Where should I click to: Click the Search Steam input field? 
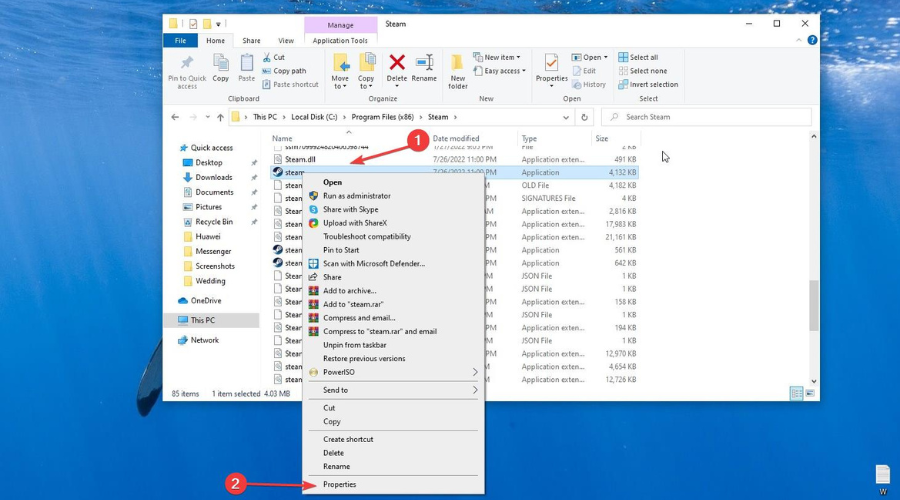pyautogui.click(x=706, y=117)
